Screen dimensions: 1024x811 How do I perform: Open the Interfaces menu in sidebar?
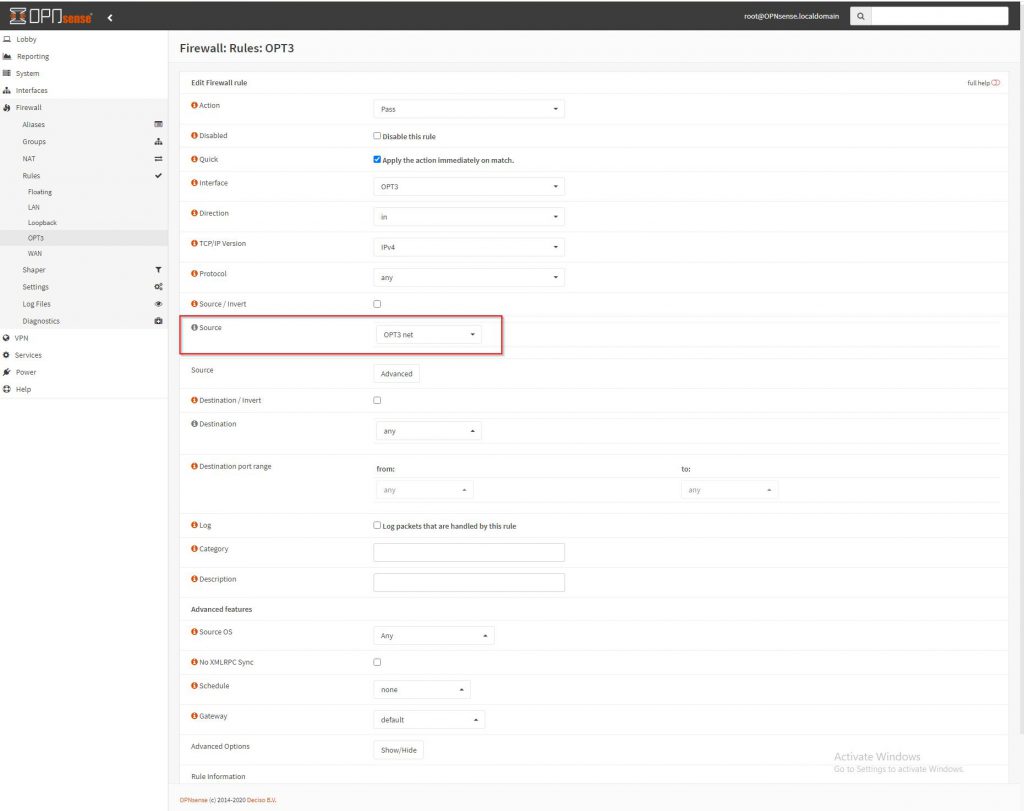click(31, 90)
